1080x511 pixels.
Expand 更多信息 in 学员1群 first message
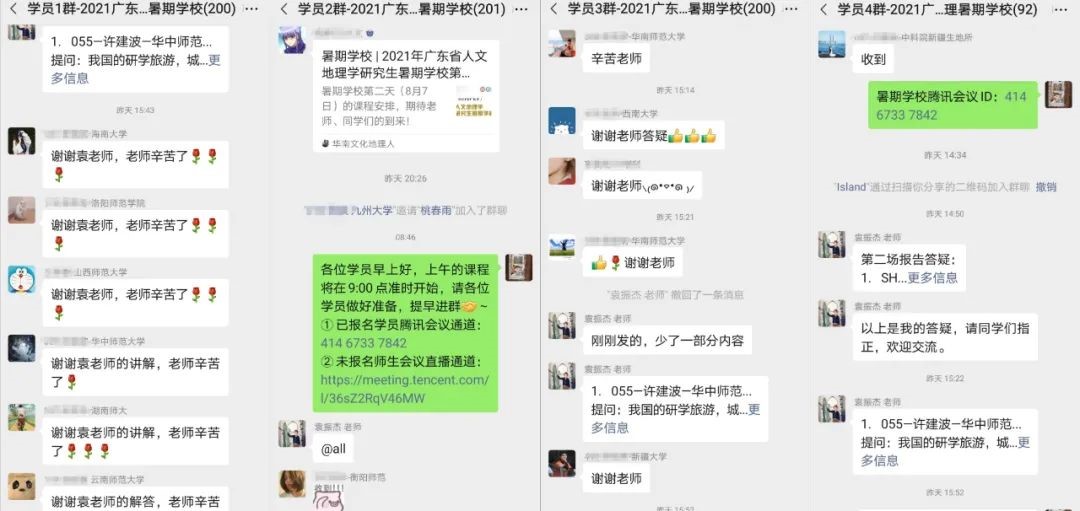(136, 69)
